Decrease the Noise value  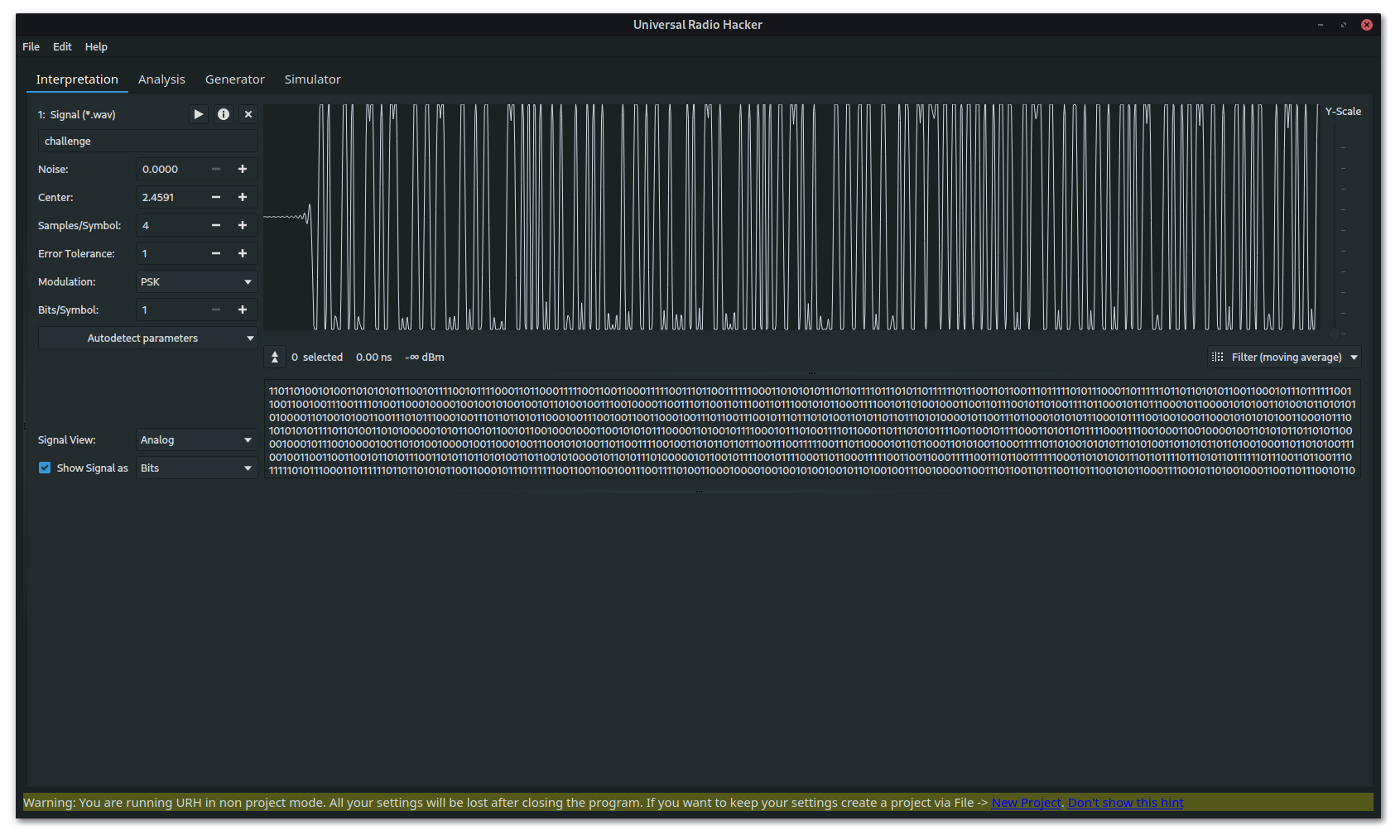(x=216, y=169)
